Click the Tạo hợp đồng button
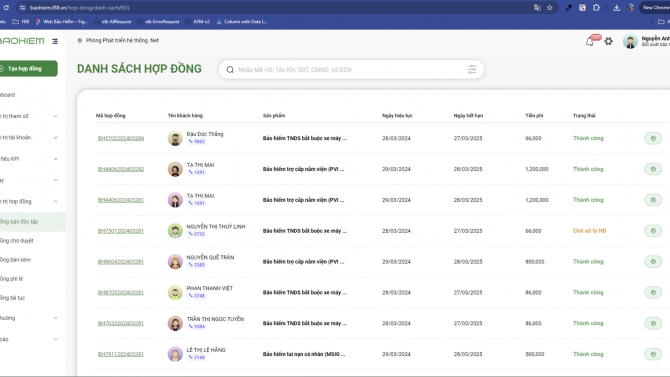 [28, 68]
